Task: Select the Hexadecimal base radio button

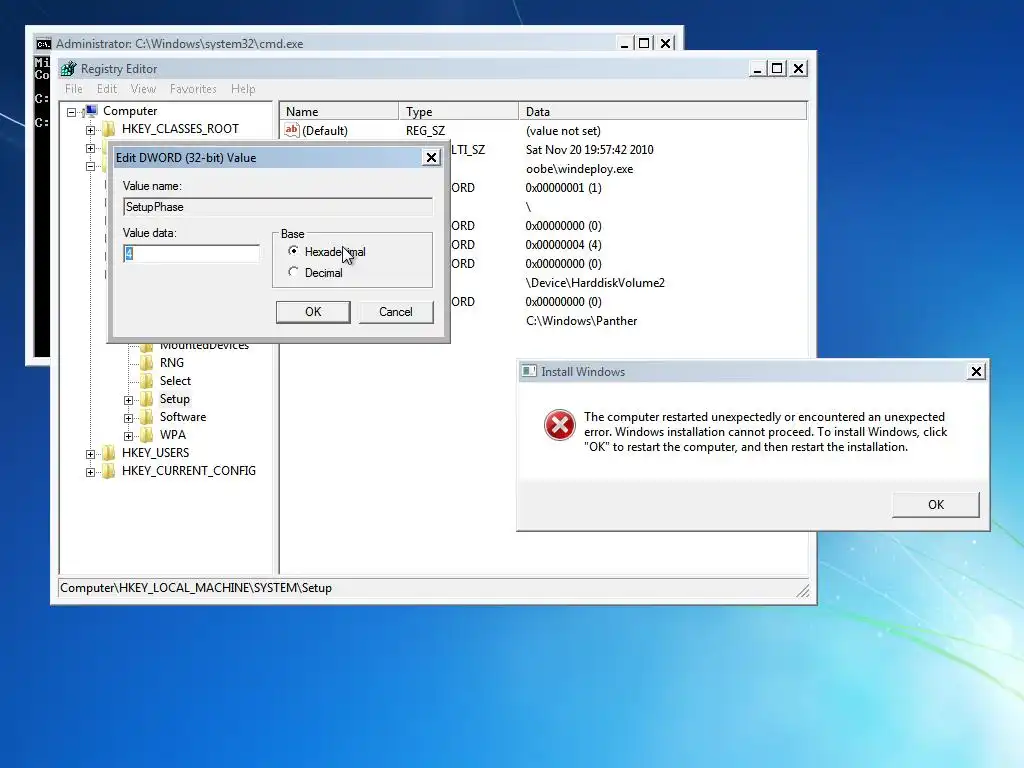Action: tap(293, 251)
